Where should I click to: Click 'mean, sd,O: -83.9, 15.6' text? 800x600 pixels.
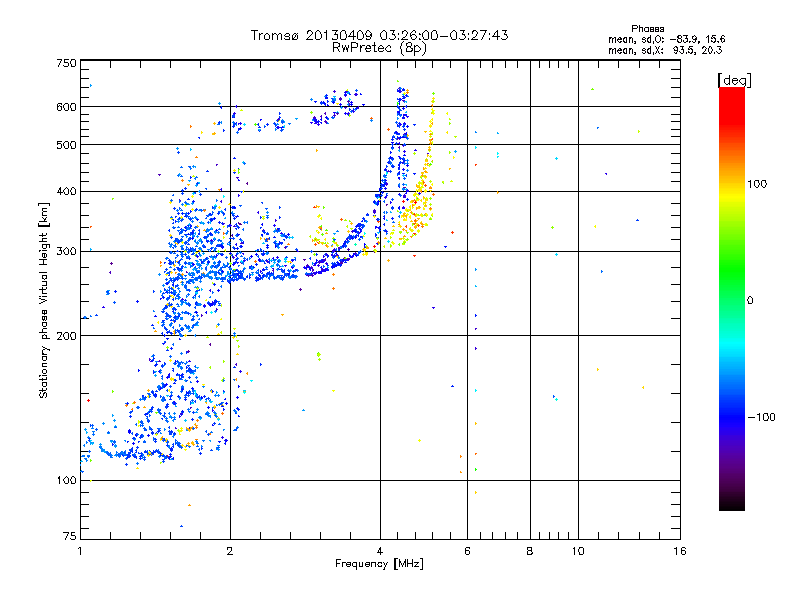666,39
